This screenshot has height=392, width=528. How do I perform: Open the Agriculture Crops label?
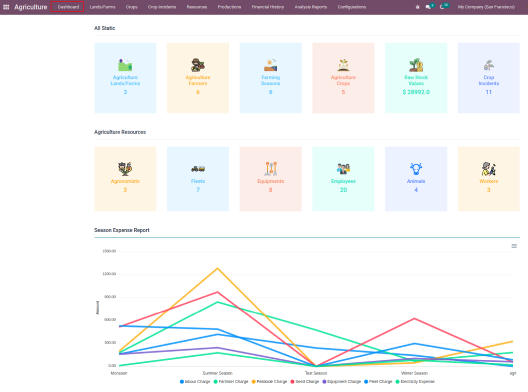tap(343, 80)
